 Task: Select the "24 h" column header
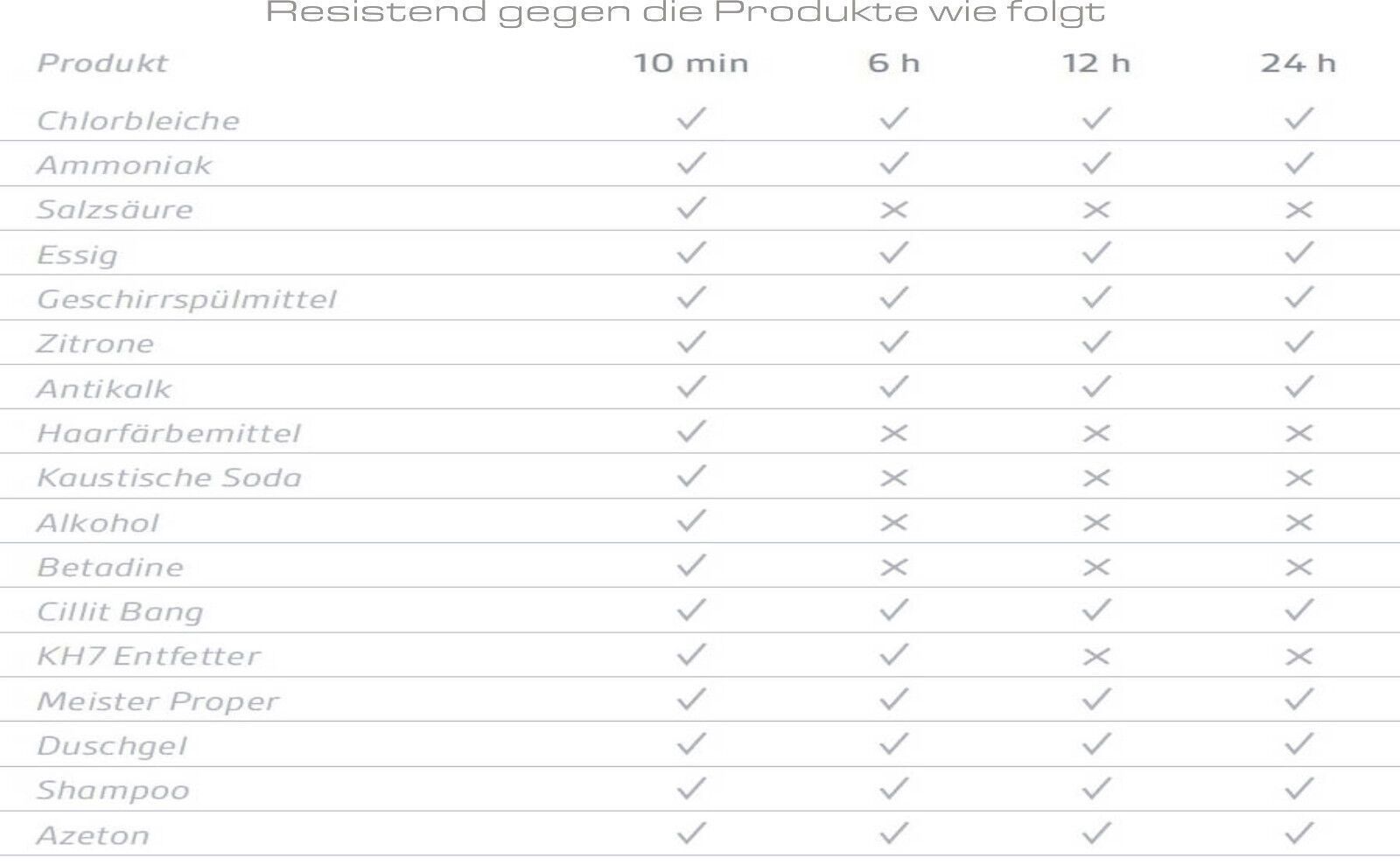[1298, 63]
